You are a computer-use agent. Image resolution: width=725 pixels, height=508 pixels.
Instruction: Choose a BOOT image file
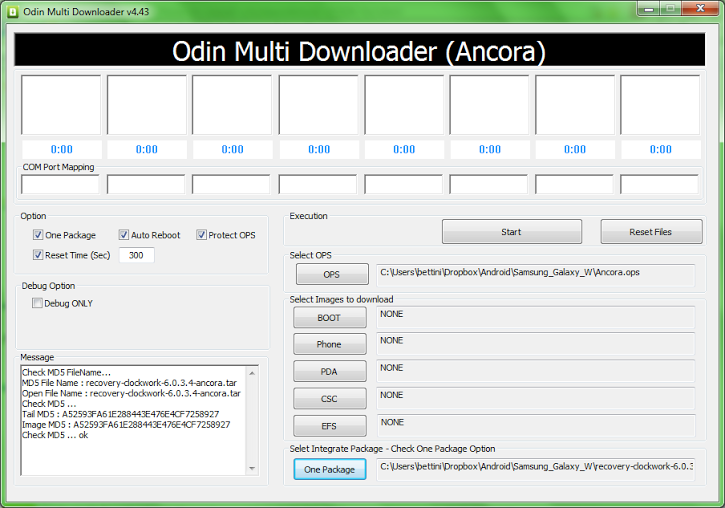point(329,318)
